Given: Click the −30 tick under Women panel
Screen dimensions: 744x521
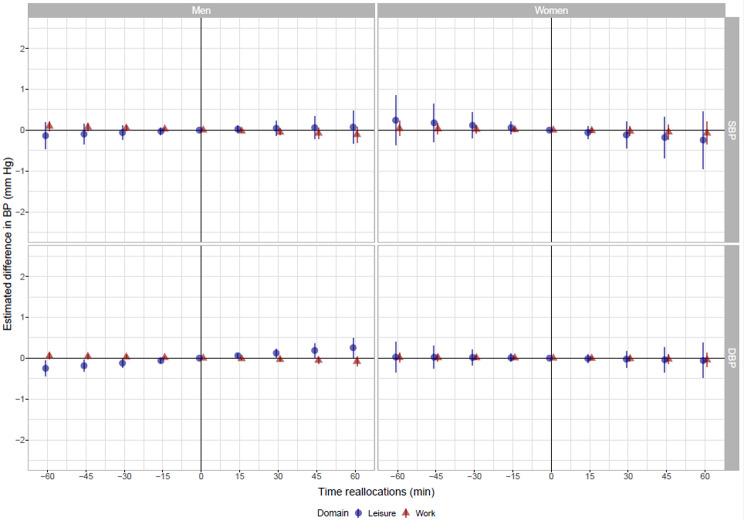Looking at the screenshot, I should (x=474, y=476).
